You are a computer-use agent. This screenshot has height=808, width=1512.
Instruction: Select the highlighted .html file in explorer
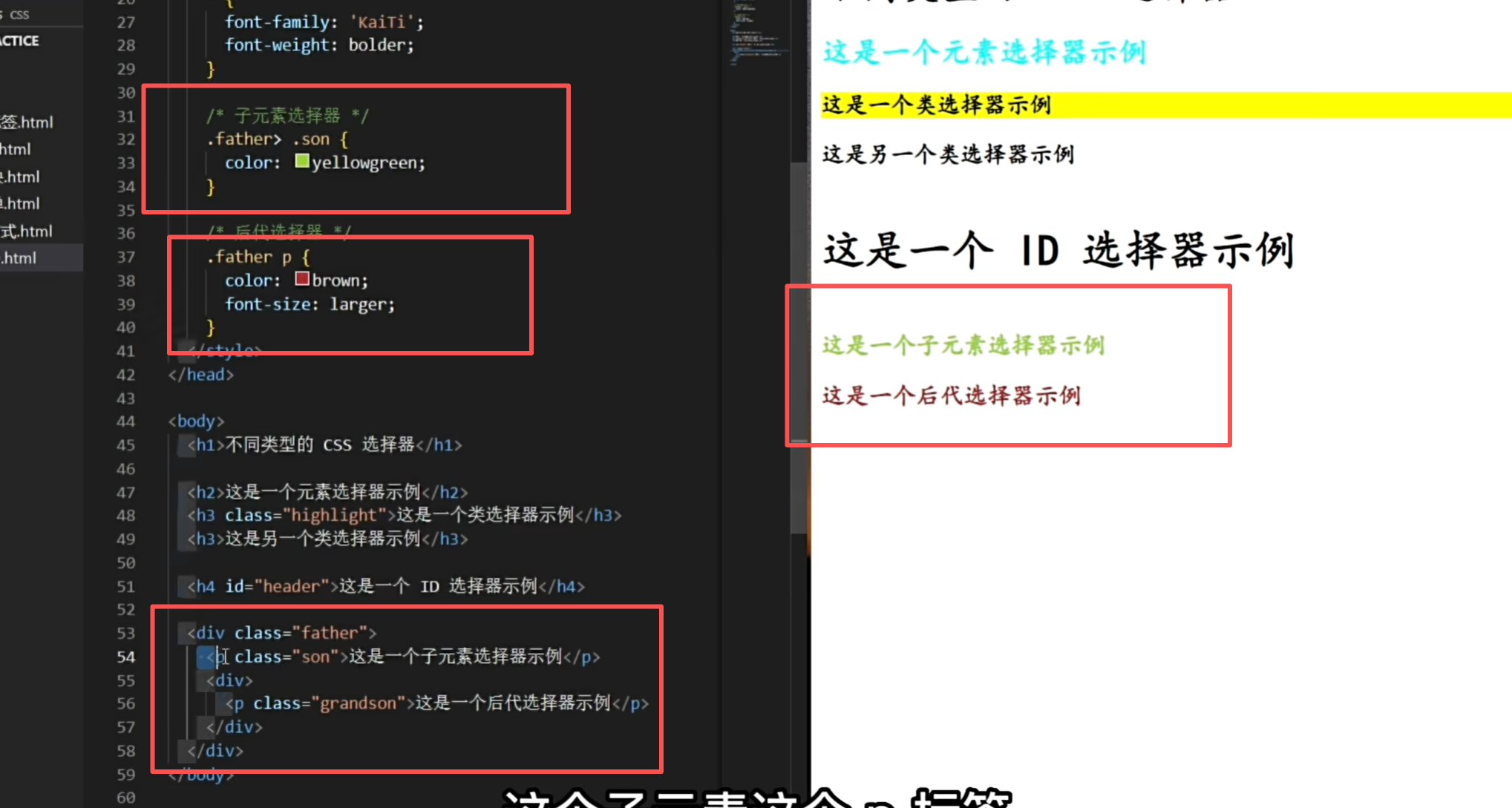click(x=19, y=258)
